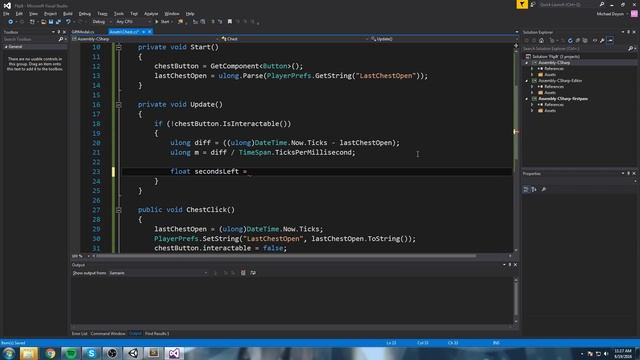This screenshot has width=640, height=360.
Task: Click the bookmark icon in the toolbar
Action: 230,22
